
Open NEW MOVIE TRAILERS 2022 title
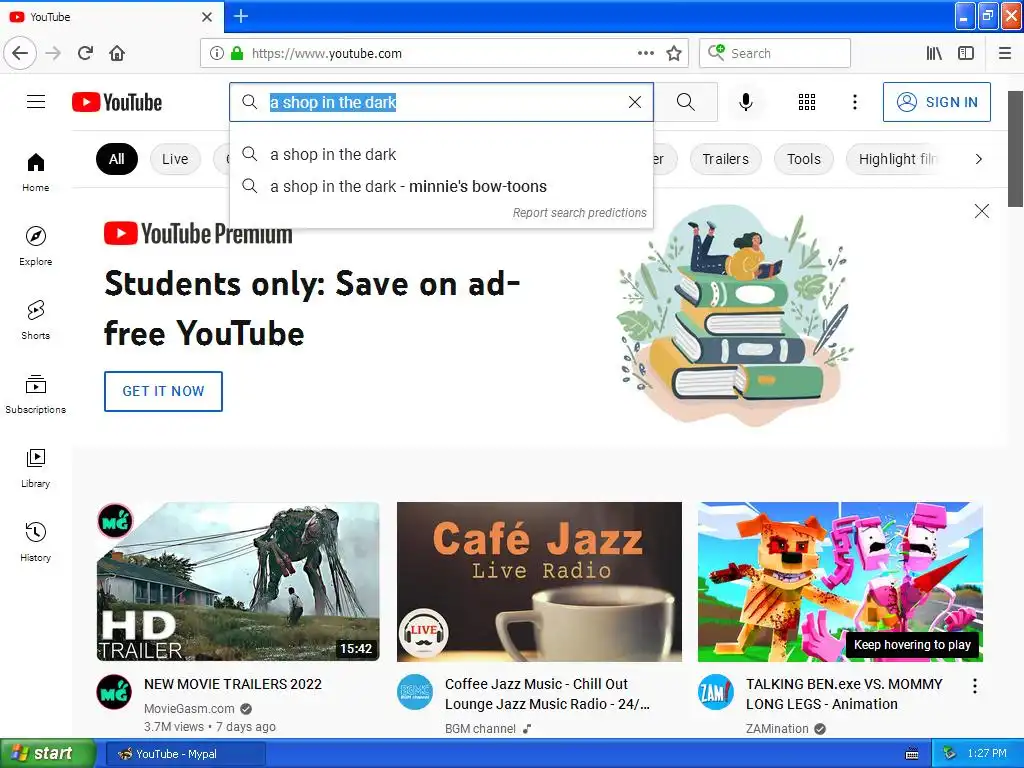(x=232, y=684)
